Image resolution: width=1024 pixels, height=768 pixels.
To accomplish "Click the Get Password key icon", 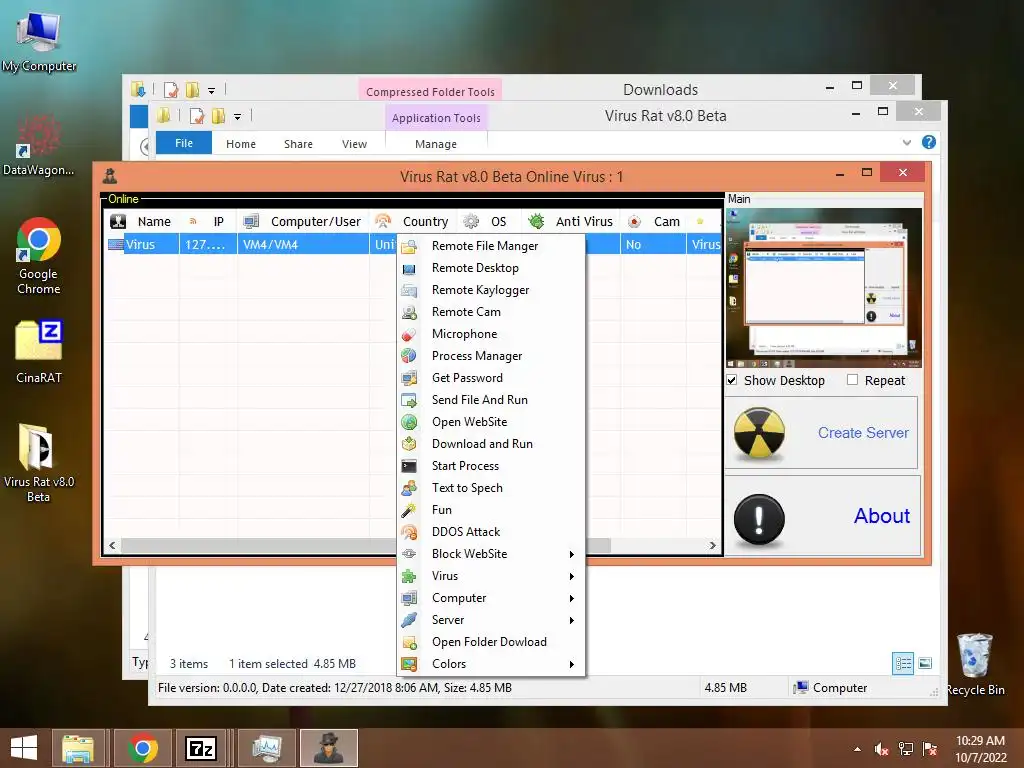I will pyautogui.click(x=409, y=378).
